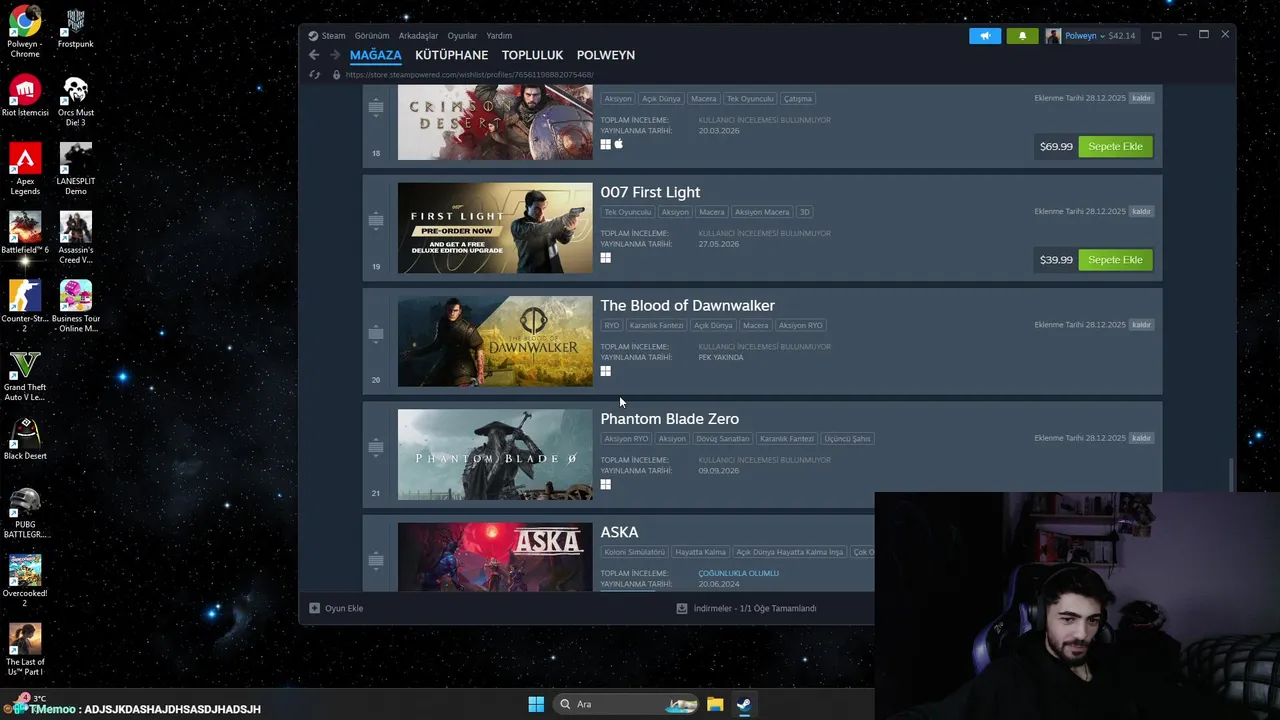
Task: Switch to the POLWEYN profile tab
Action: (x=606, y=55)
